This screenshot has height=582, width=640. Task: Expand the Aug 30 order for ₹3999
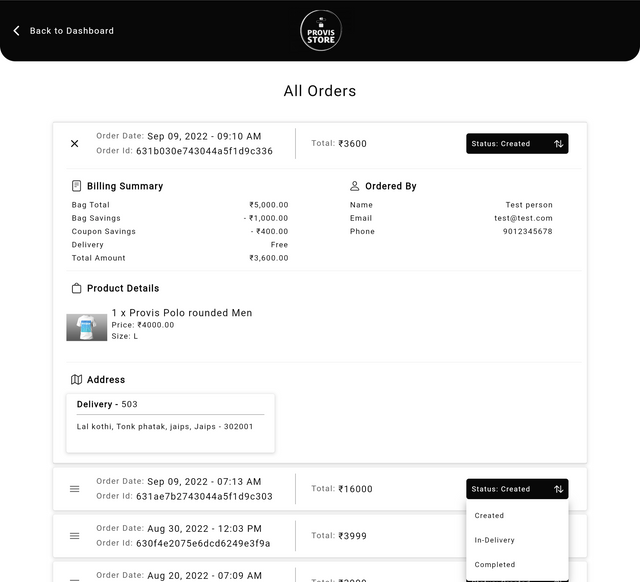coord(74,536)
